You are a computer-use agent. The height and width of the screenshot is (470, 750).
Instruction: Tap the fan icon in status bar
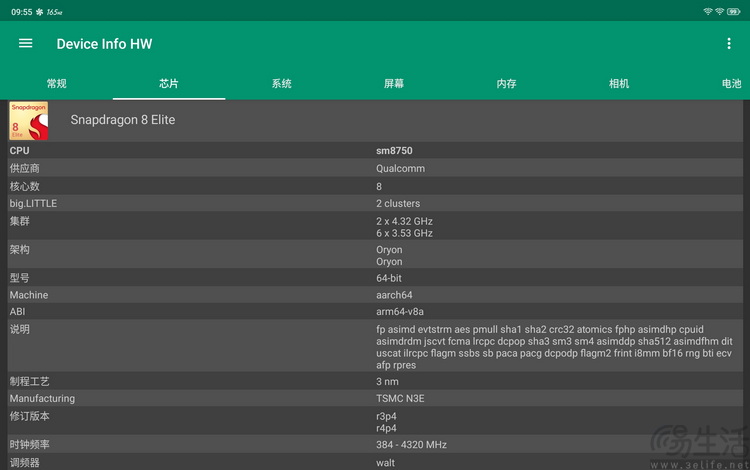tap(39, 12)
